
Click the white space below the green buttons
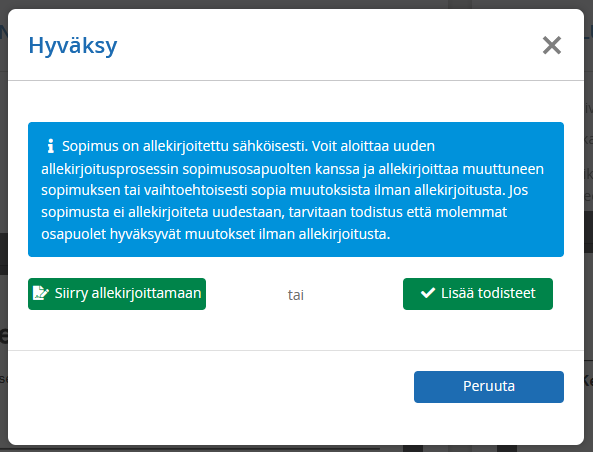(x=296, y=330)
